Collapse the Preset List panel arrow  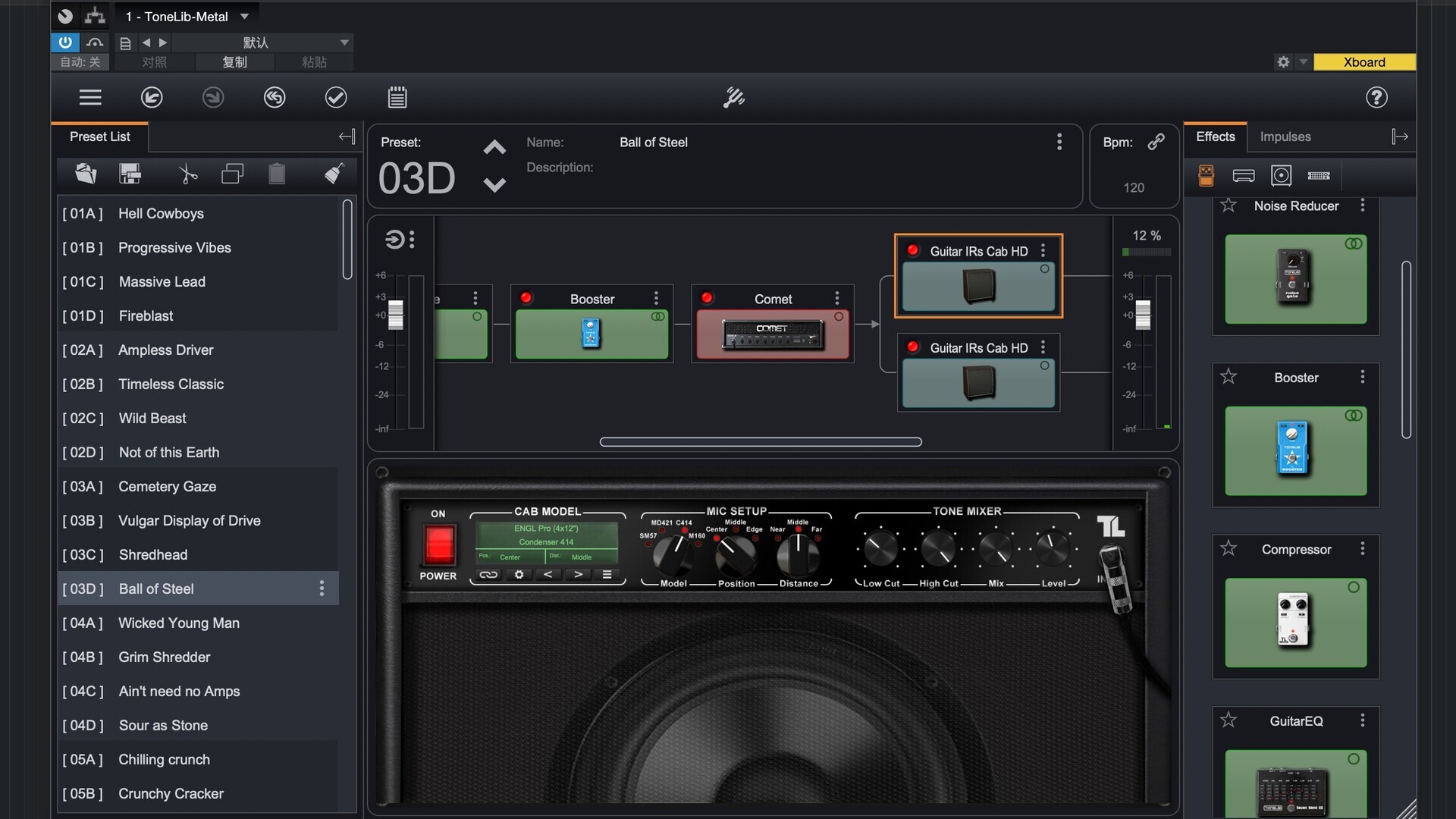347,136
